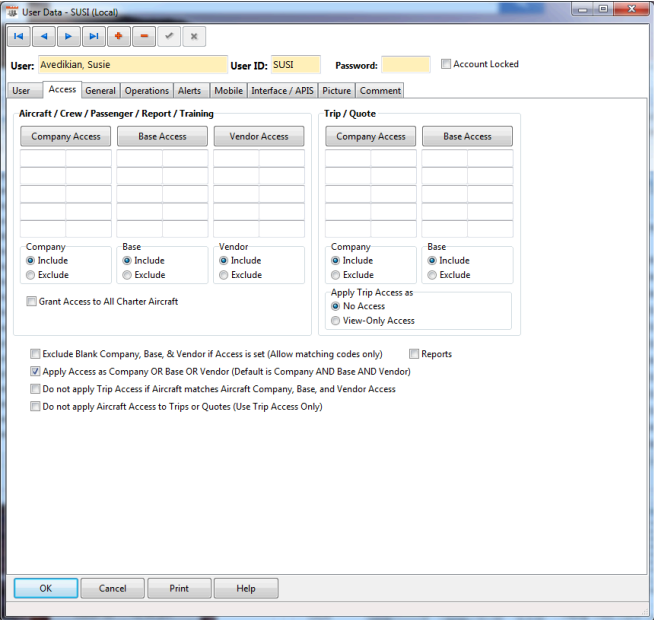The height and width of the screenshot is (620, 654).
Task: Open the Interface / APIS tab
Action: point(282,91)
